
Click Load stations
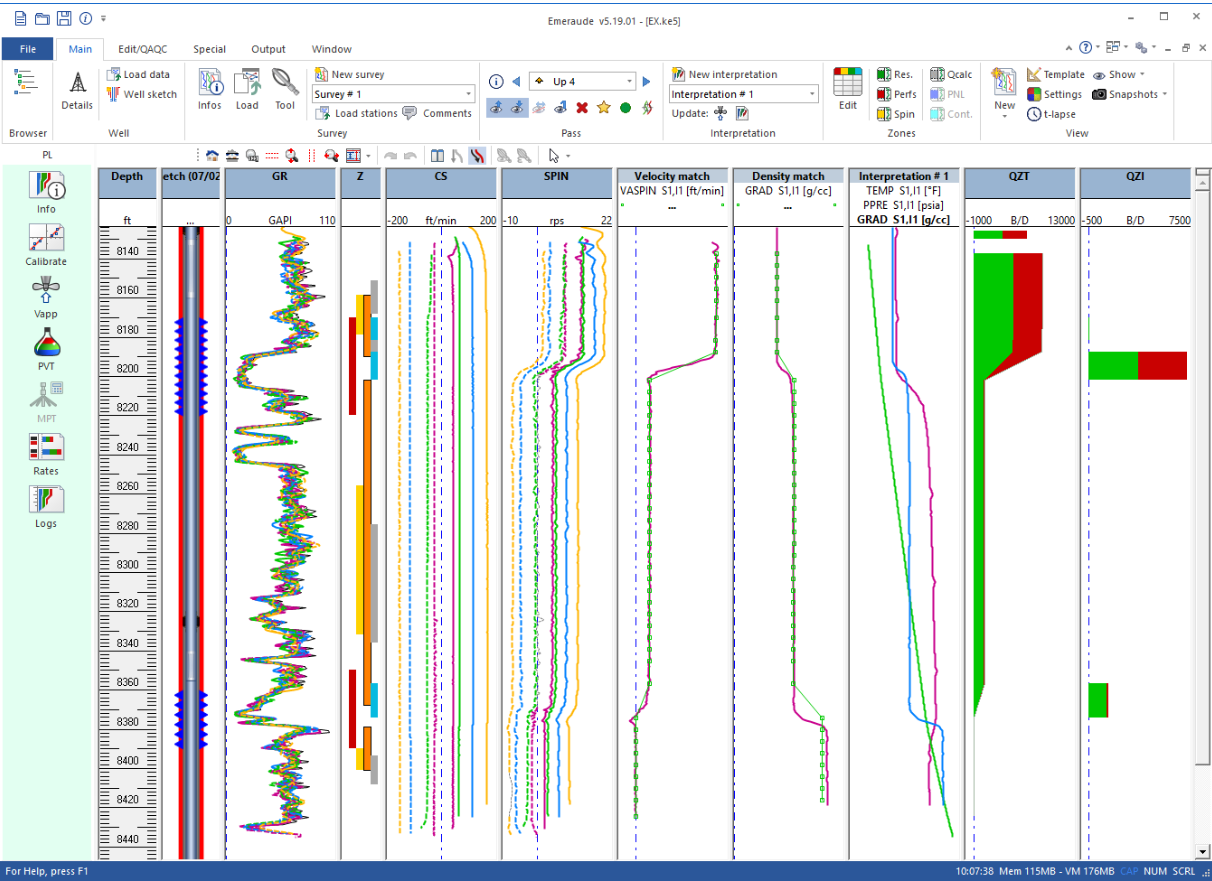356,113
